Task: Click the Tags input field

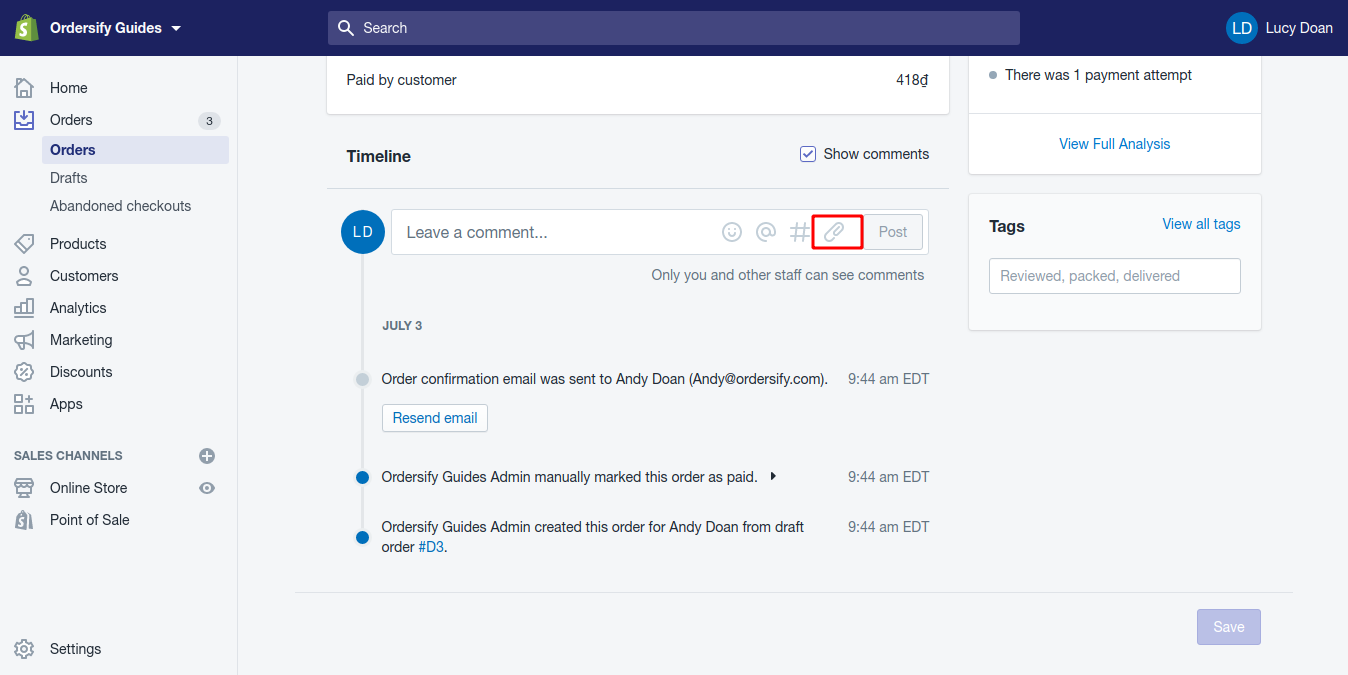Action: click(x=1114, y=276)
